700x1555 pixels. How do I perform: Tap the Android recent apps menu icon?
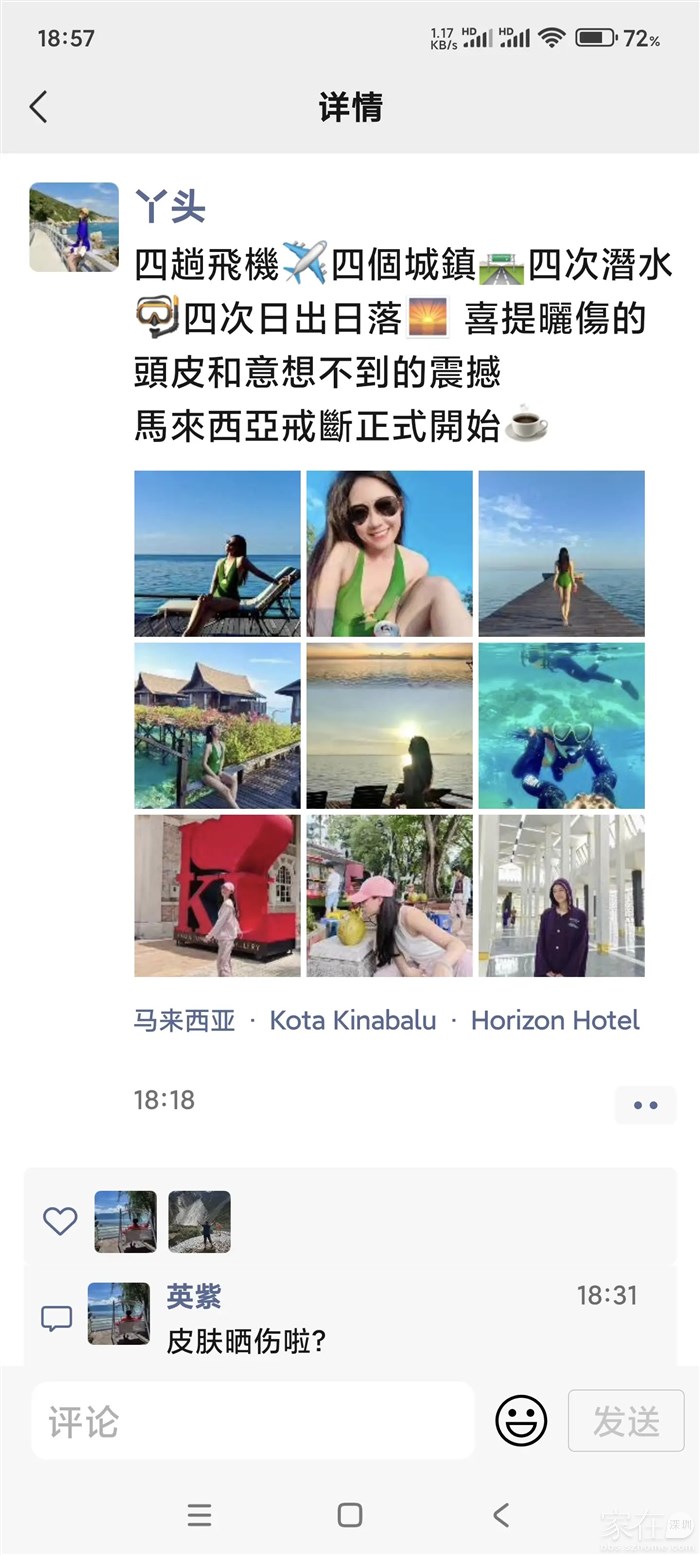click(200, 1515)
